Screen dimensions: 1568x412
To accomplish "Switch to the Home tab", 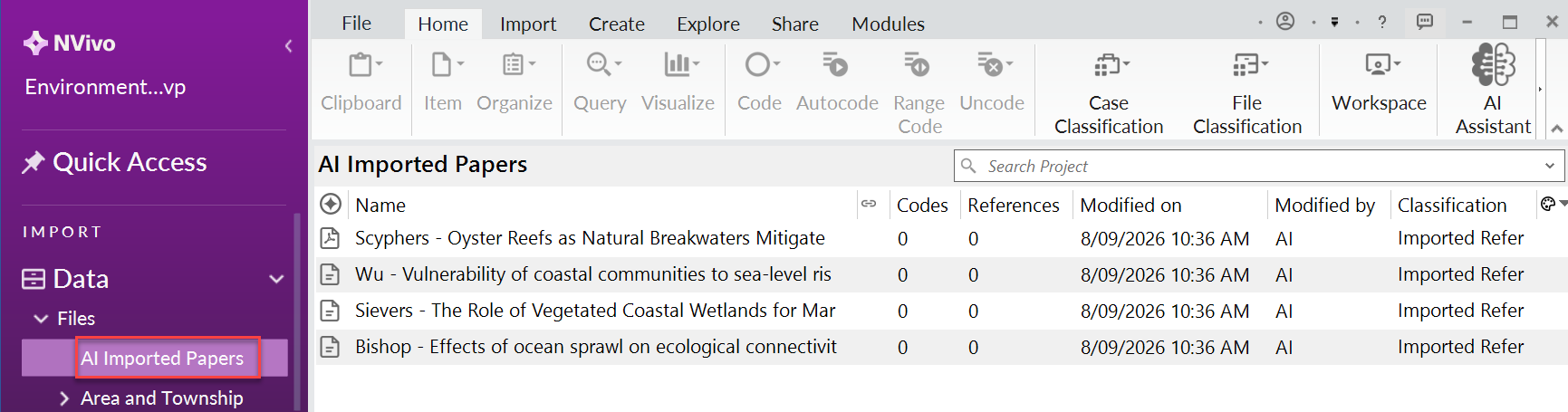I will (x=443, y=24).
